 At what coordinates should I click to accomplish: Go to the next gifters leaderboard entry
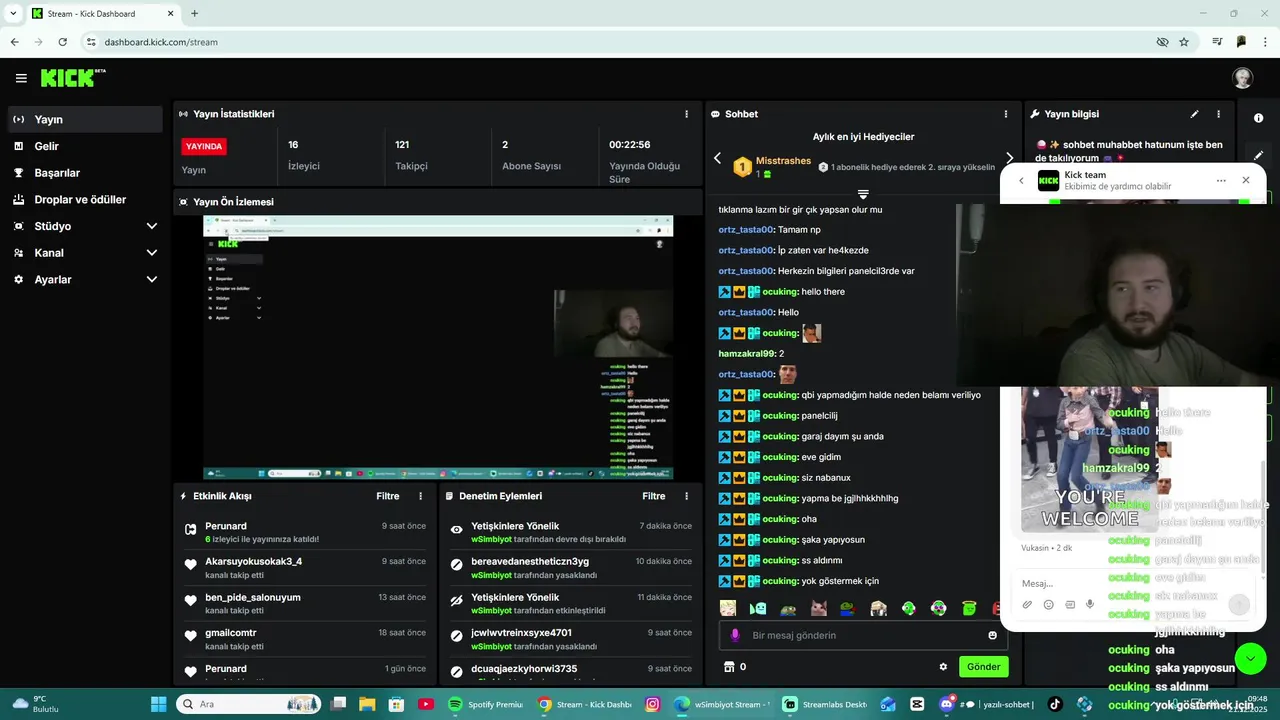[x=1009, y=158]
